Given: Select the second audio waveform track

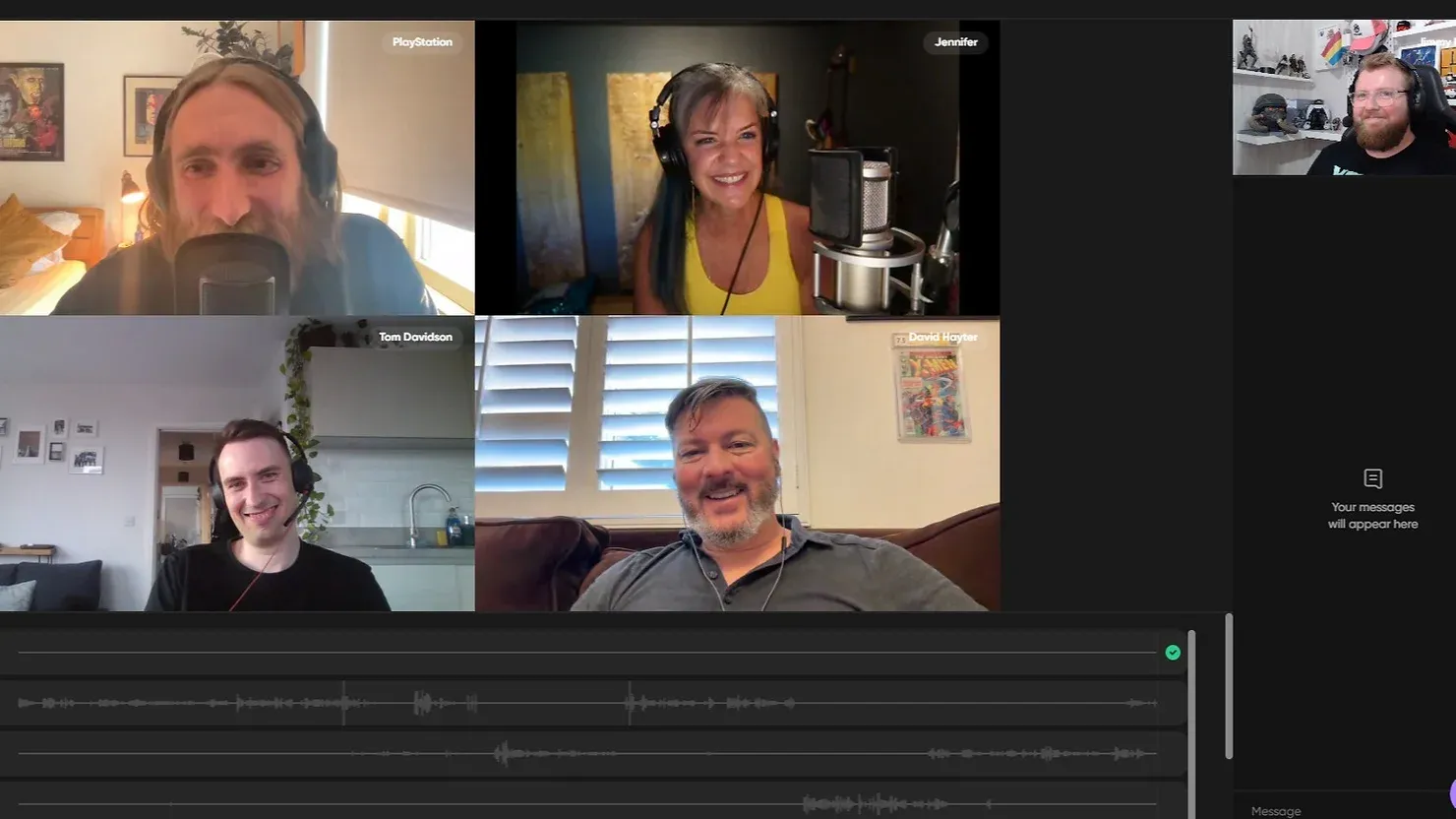Looking at the screenshot, I should [590, 703].
